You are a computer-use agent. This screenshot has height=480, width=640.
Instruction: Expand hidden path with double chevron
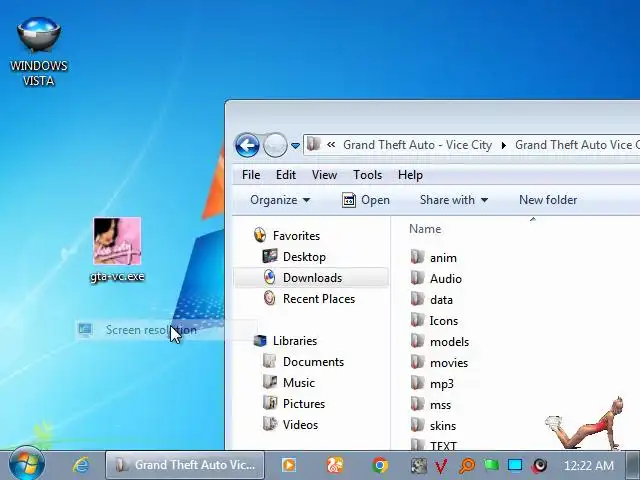click(331, 144)
